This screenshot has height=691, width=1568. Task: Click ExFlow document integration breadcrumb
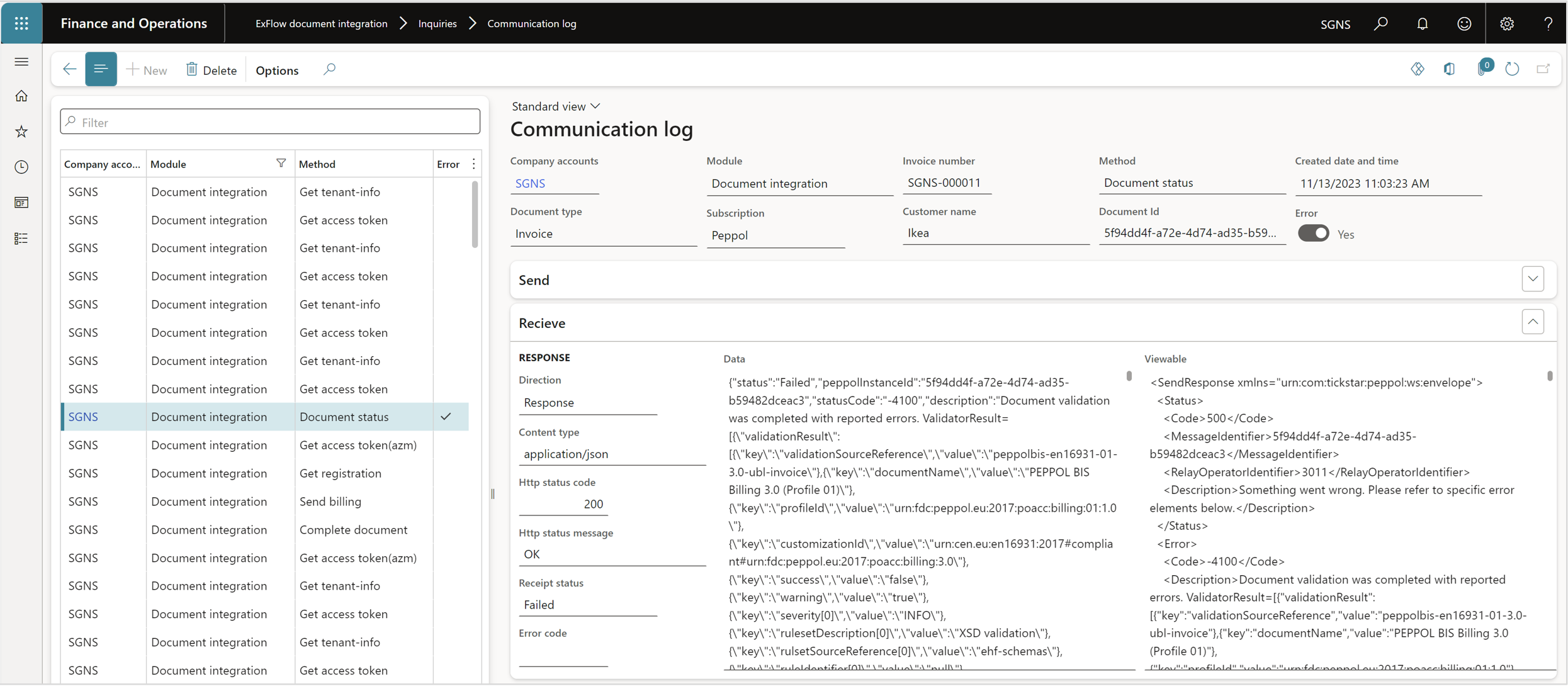(x=321, y=24)
